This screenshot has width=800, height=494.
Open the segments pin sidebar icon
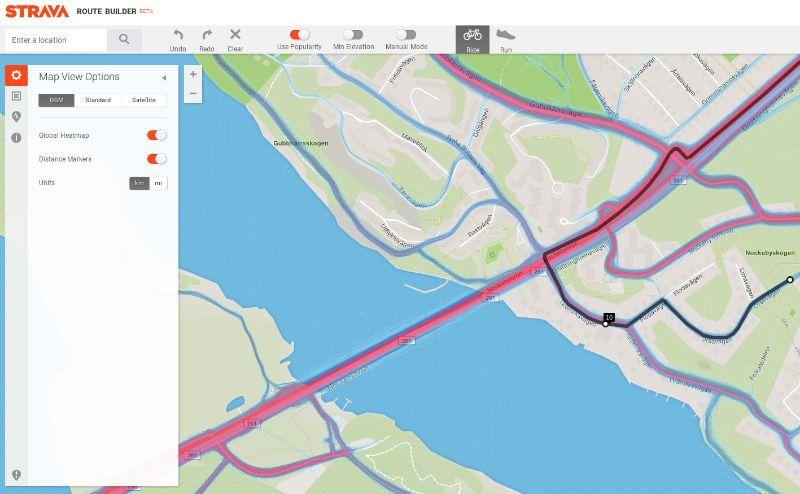16,117
